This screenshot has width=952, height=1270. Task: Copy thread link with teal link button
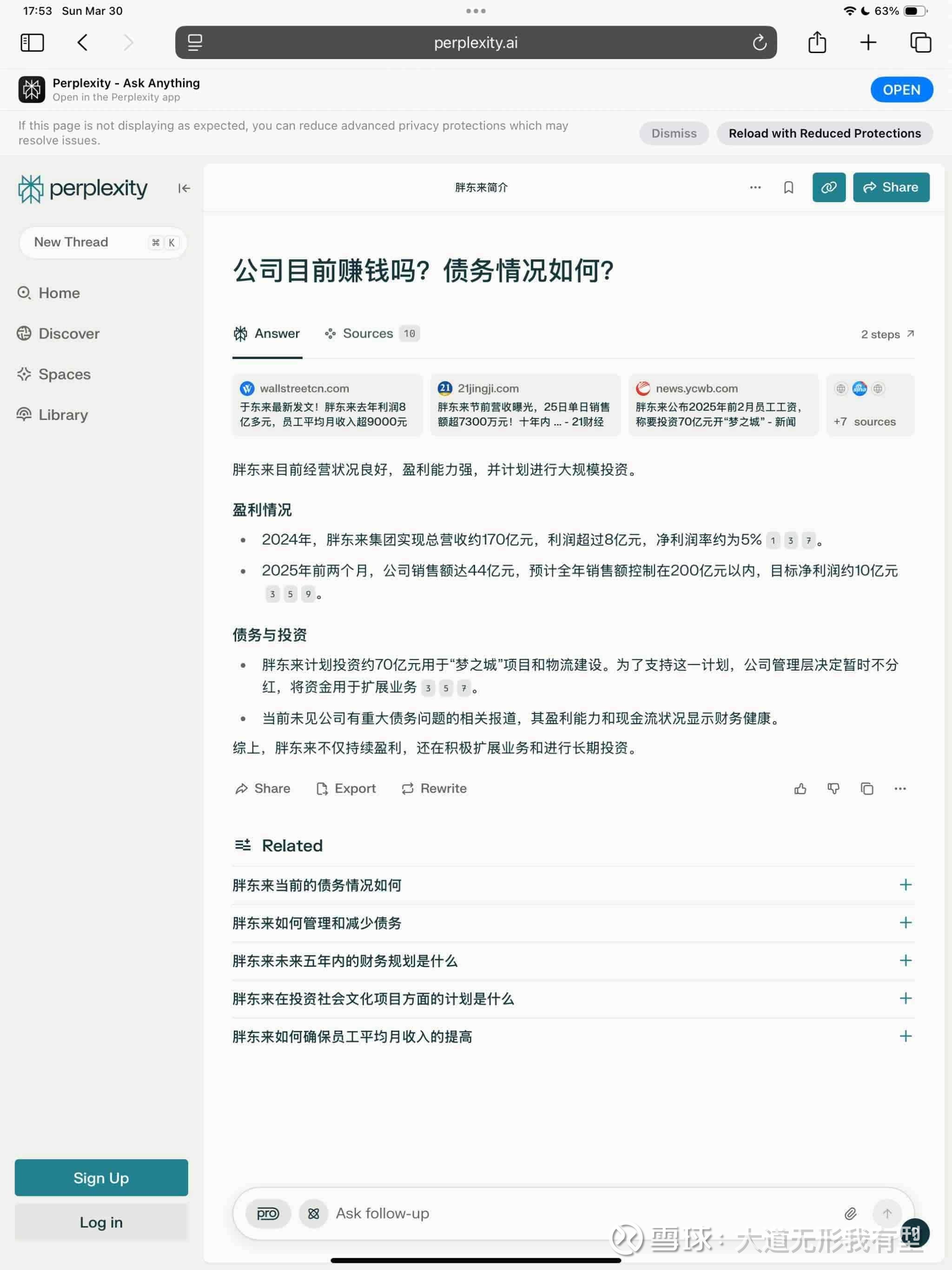(829, 187)
